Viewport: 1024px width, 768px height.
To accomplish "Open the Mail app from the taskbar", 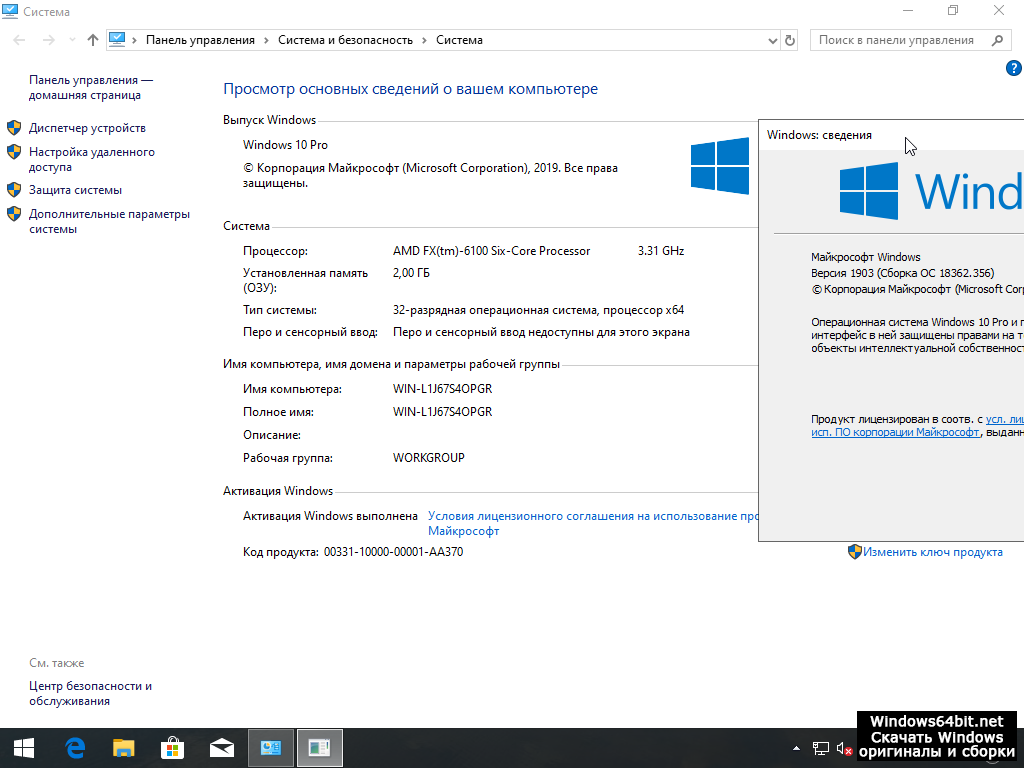I will tap(221, 747).
